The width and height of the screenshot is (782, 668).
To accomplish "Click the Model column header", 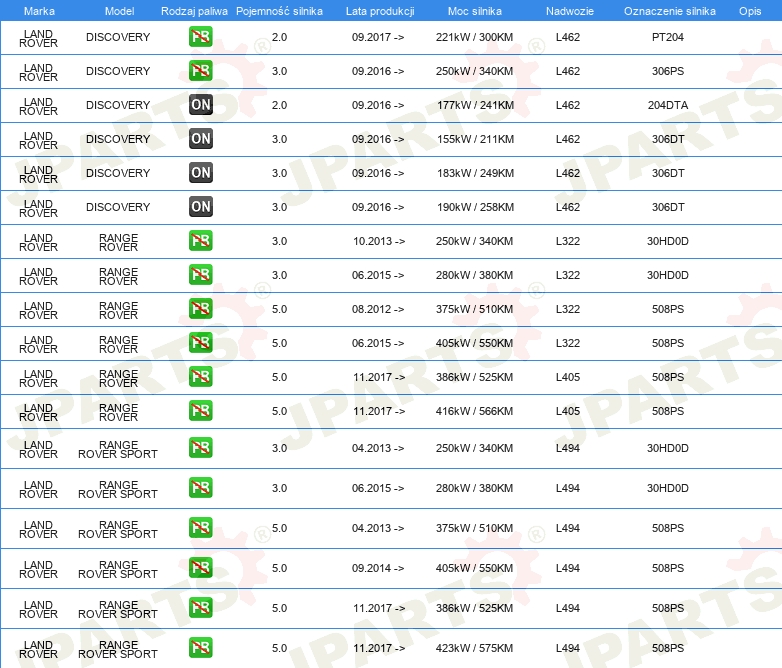I will (119, 11).
